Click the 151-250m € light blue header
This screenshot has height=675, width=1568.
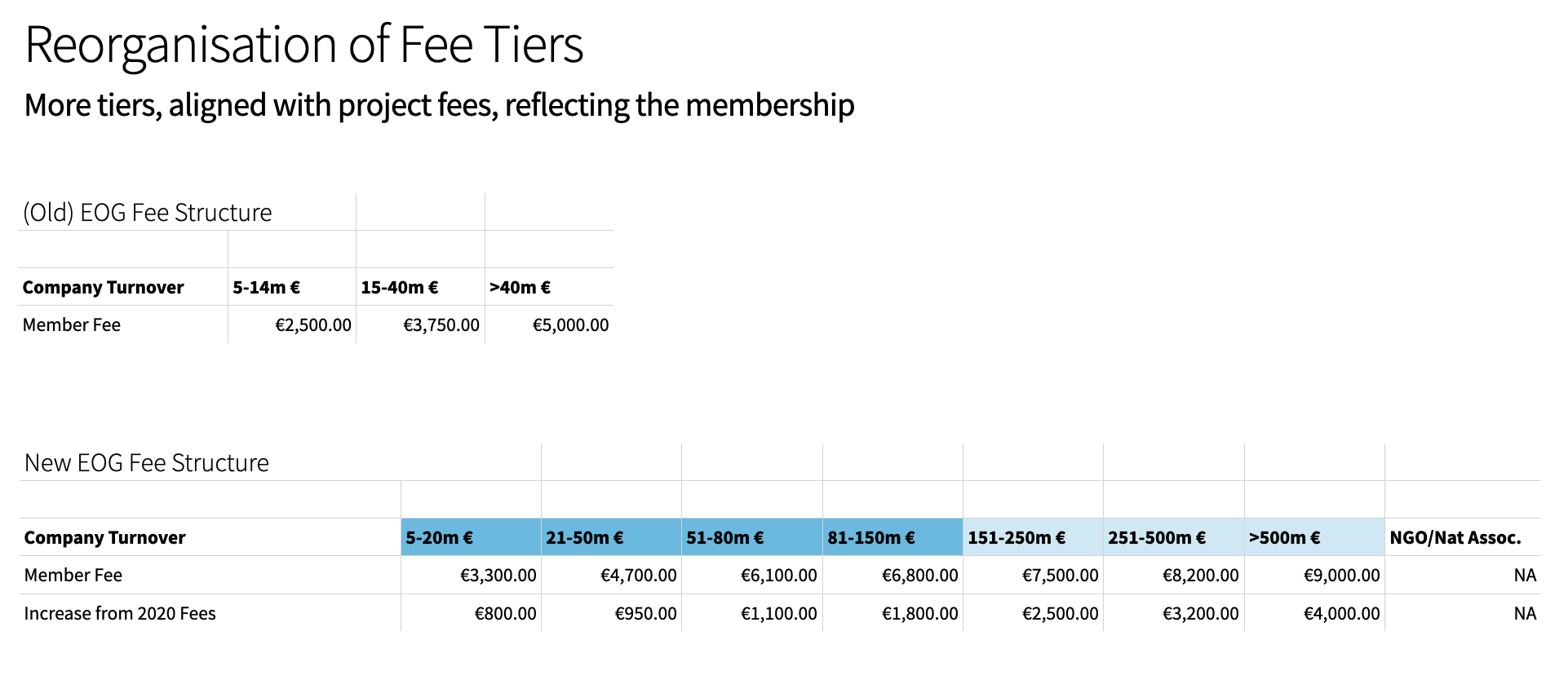point(1033,537)
